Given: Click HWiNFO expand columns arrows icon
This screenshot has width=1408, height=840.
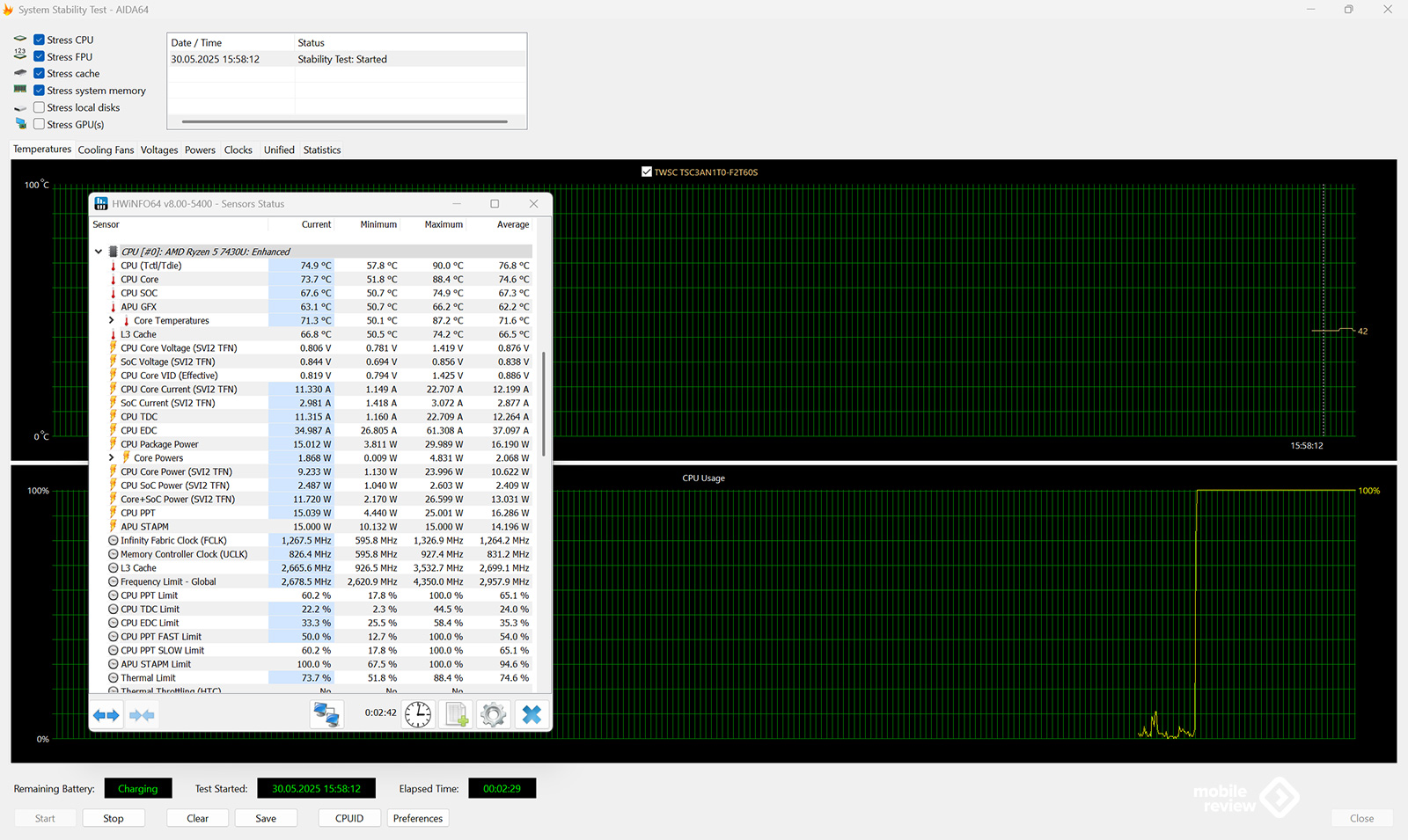Looking at the screenshot, I should 106,715.
